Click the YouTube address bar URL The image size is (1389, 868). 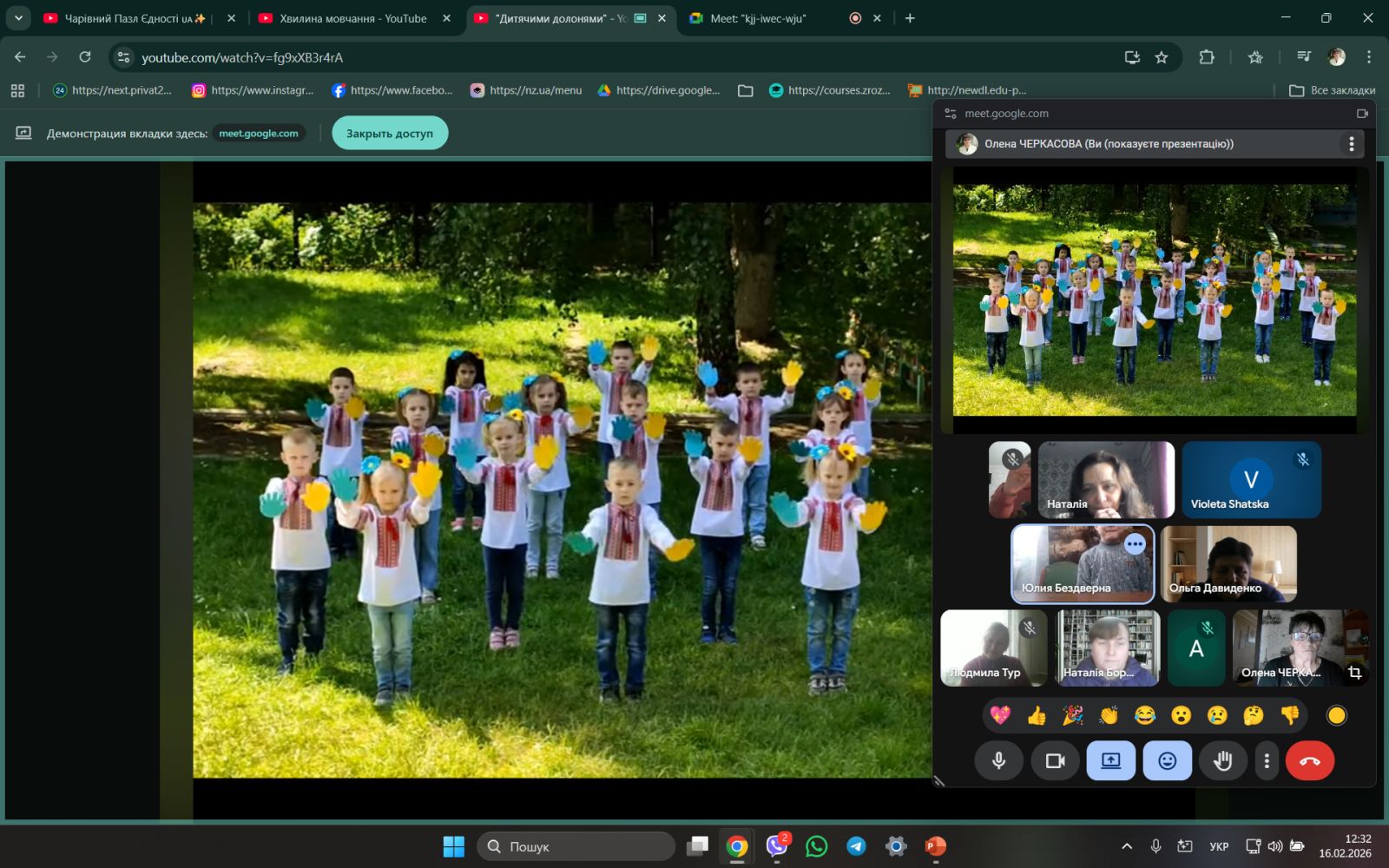pos(242,57)
